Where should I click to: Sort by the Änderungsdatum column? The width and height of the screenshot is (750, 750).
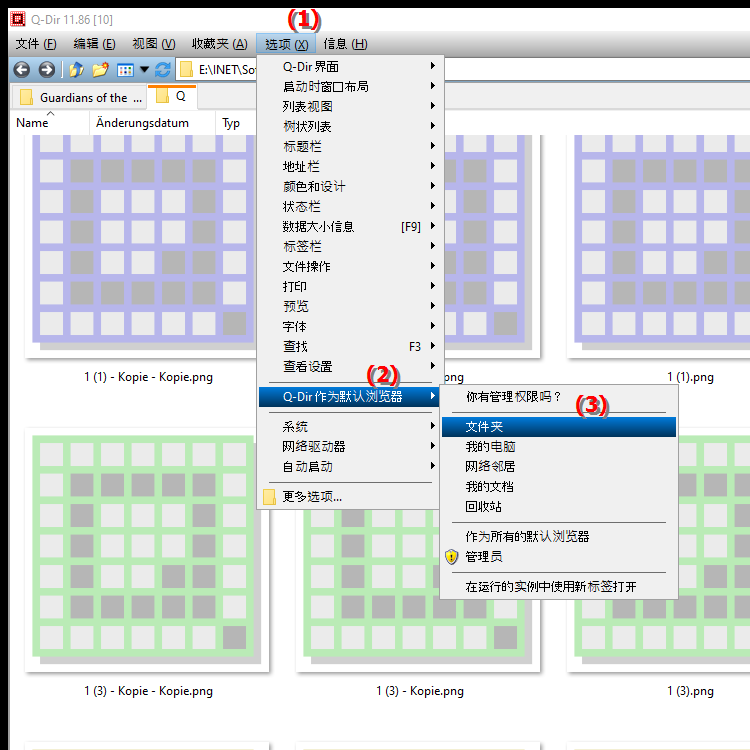(x=152, y=123)
